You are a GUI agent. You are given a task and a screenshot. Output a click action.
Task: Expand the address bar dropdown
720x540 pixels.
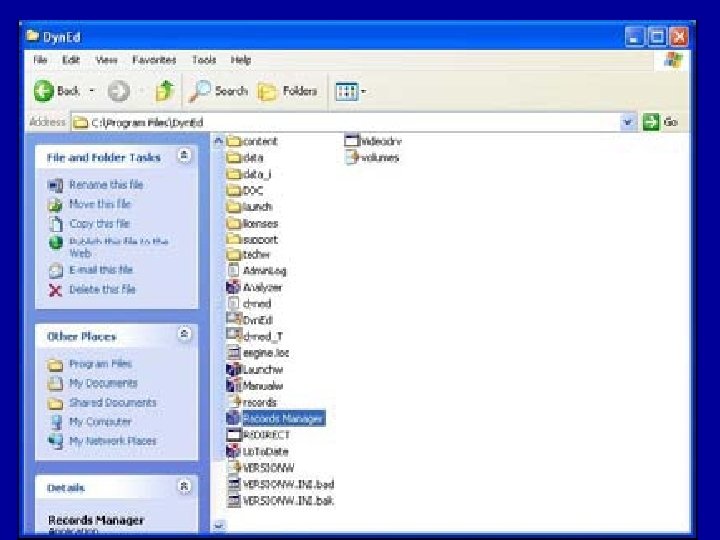tap(628, 122)
